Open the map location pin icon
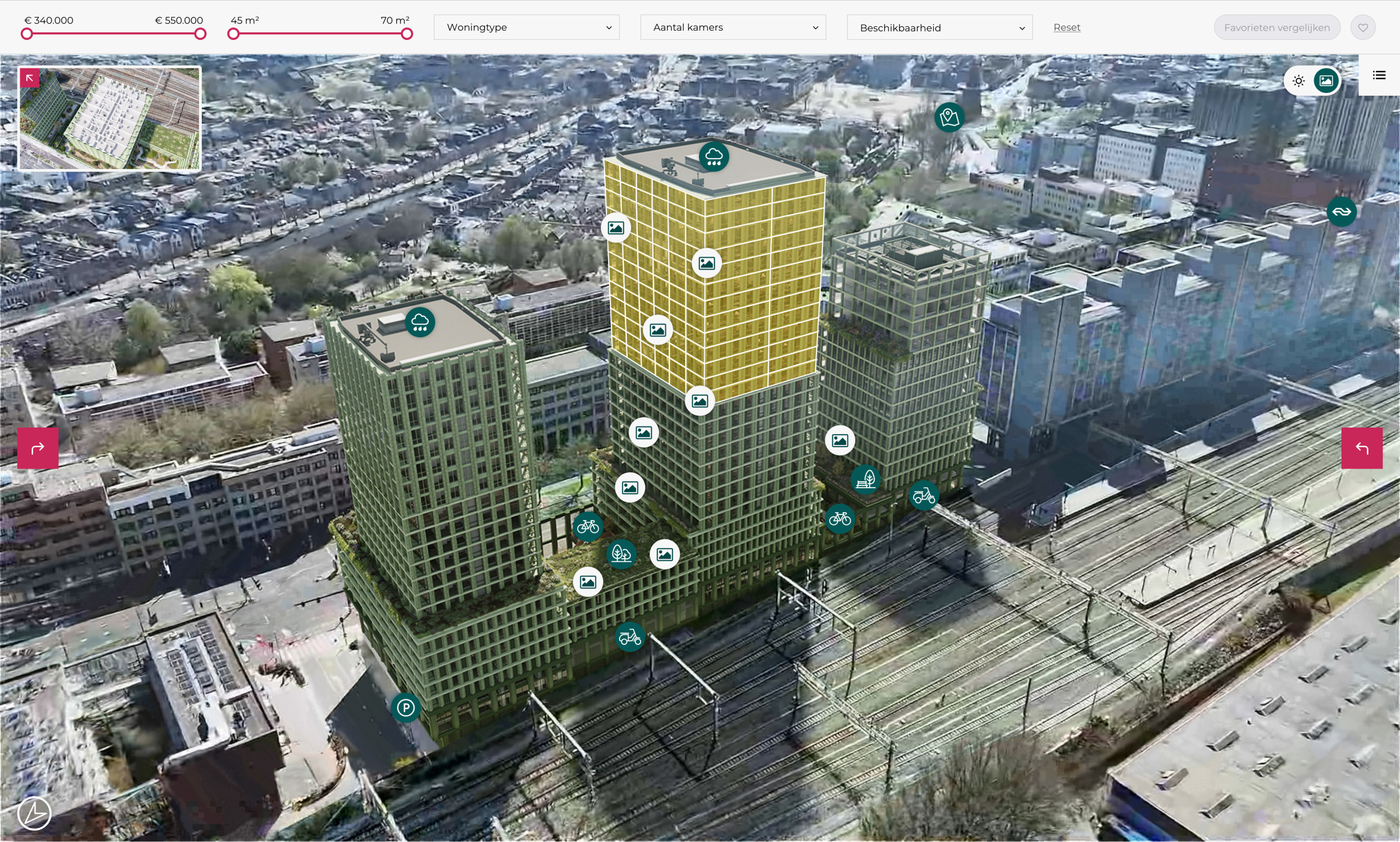Viewport: 1400px width, 842px height. (949, 118)
